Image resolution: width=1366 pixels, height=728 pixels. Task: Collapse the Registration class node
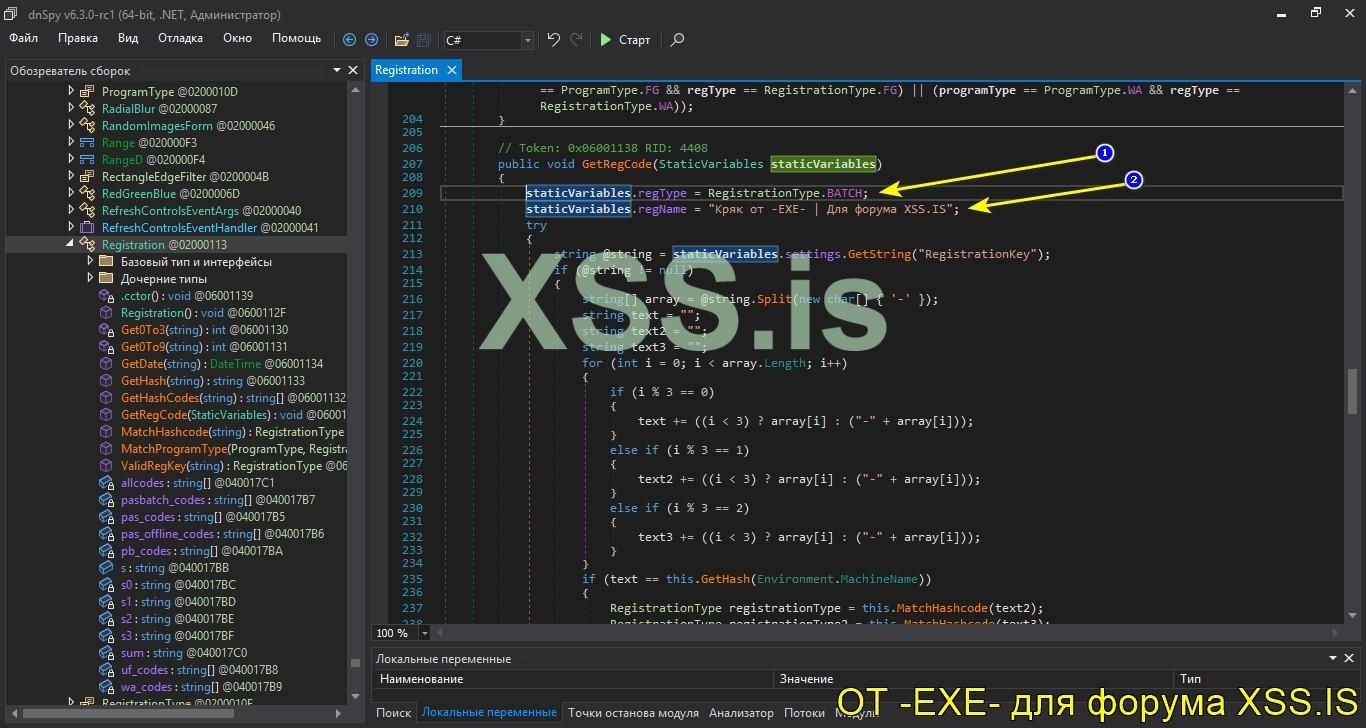tap(71, 245)
